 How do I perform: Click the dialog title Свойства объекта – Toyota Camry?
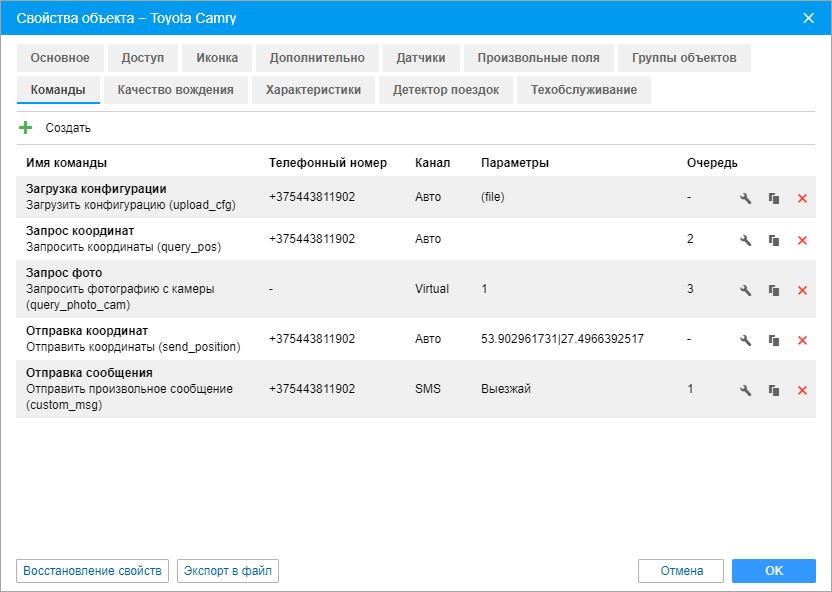pos(126,18)
